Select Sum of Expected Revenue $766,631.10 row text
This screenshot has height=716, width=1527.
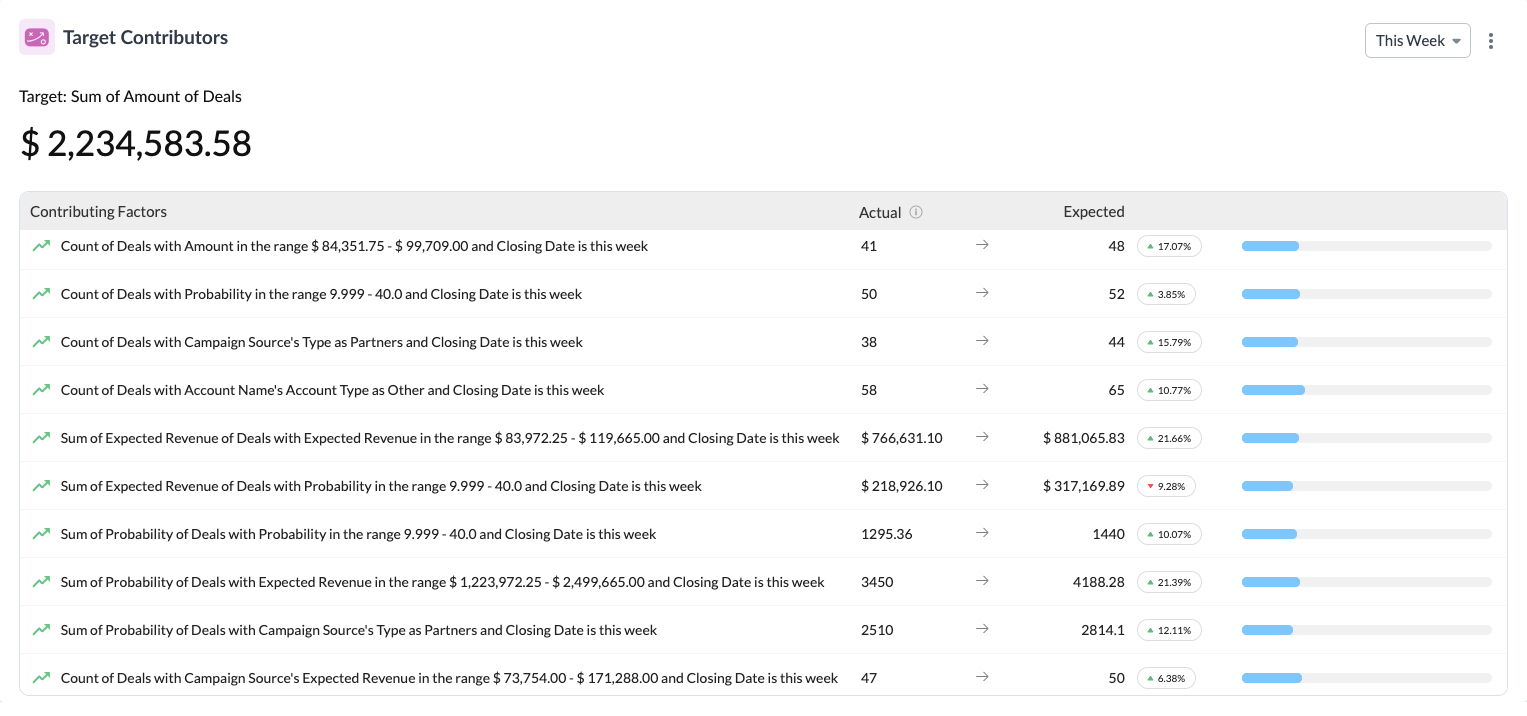click(x=450, y=438)
